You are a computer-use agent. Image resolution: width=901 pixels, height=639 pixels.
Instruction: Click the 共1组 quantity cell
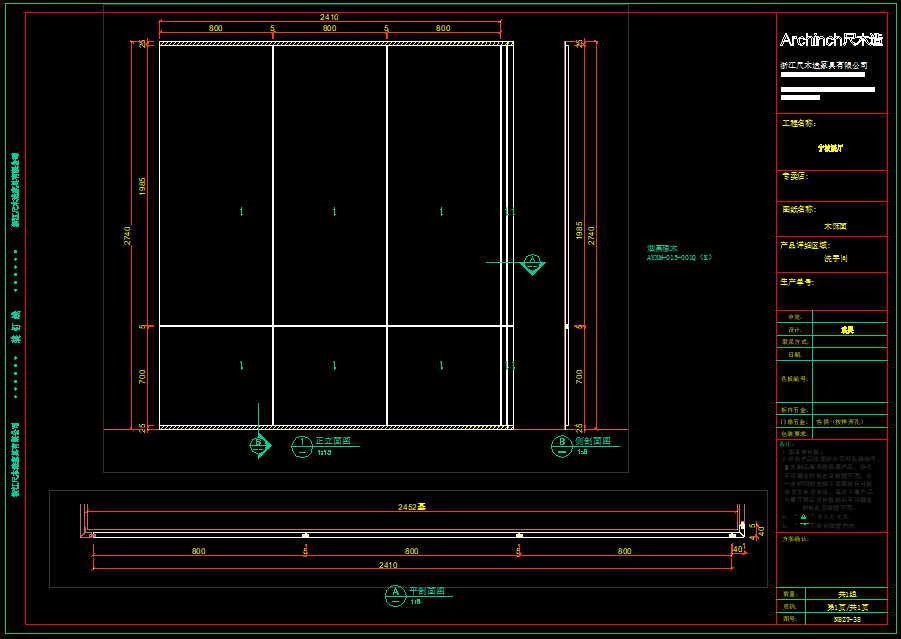846,594
